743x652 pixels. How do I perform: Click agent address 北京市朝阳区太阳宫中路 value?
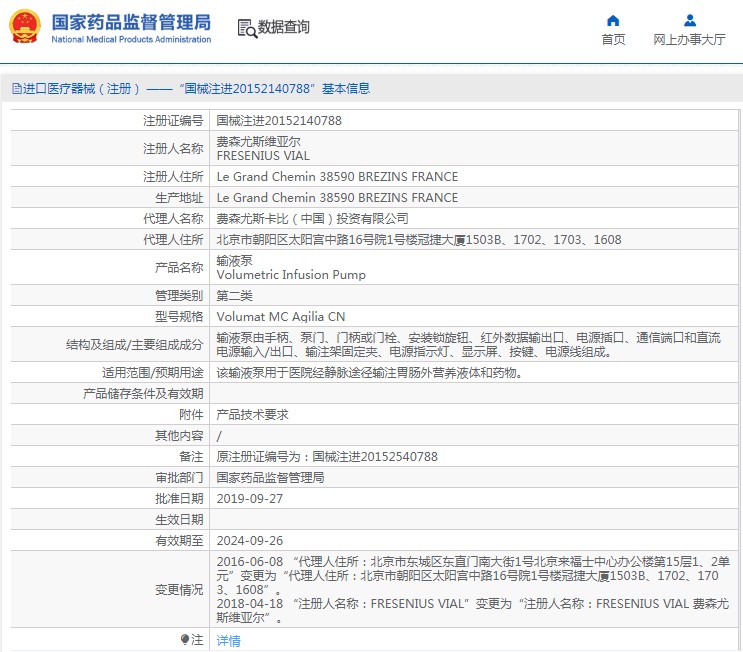click(419, 240)
